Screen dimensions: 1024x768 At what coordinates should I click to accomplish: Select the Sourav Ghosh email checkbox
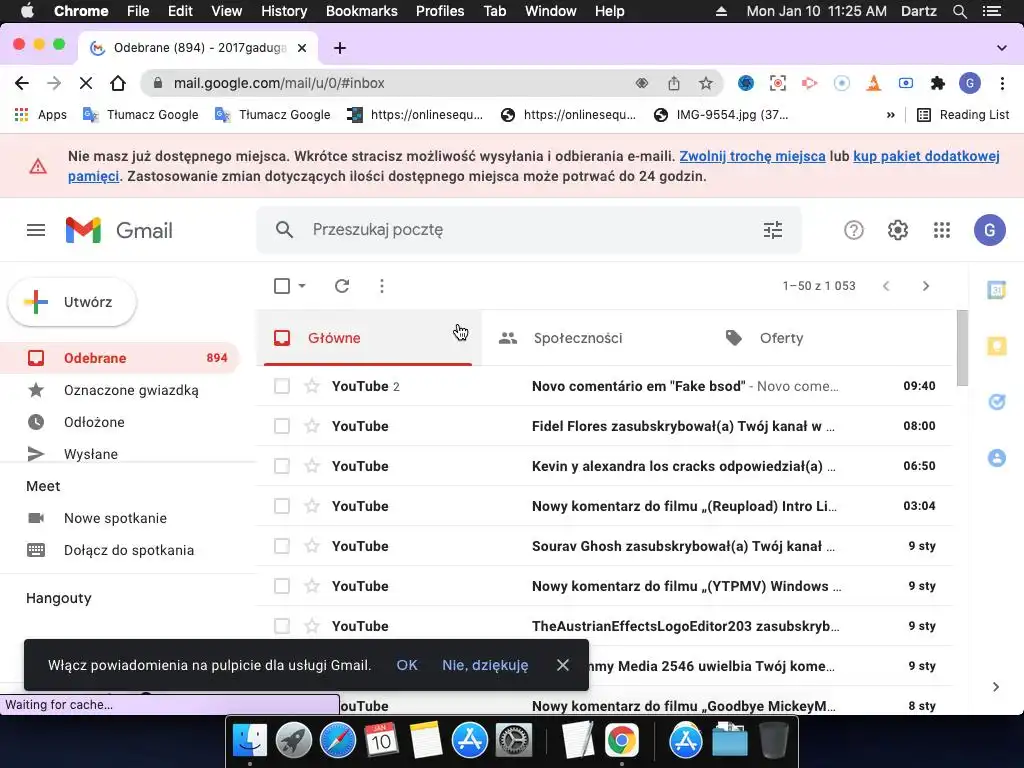coord(282,546)
